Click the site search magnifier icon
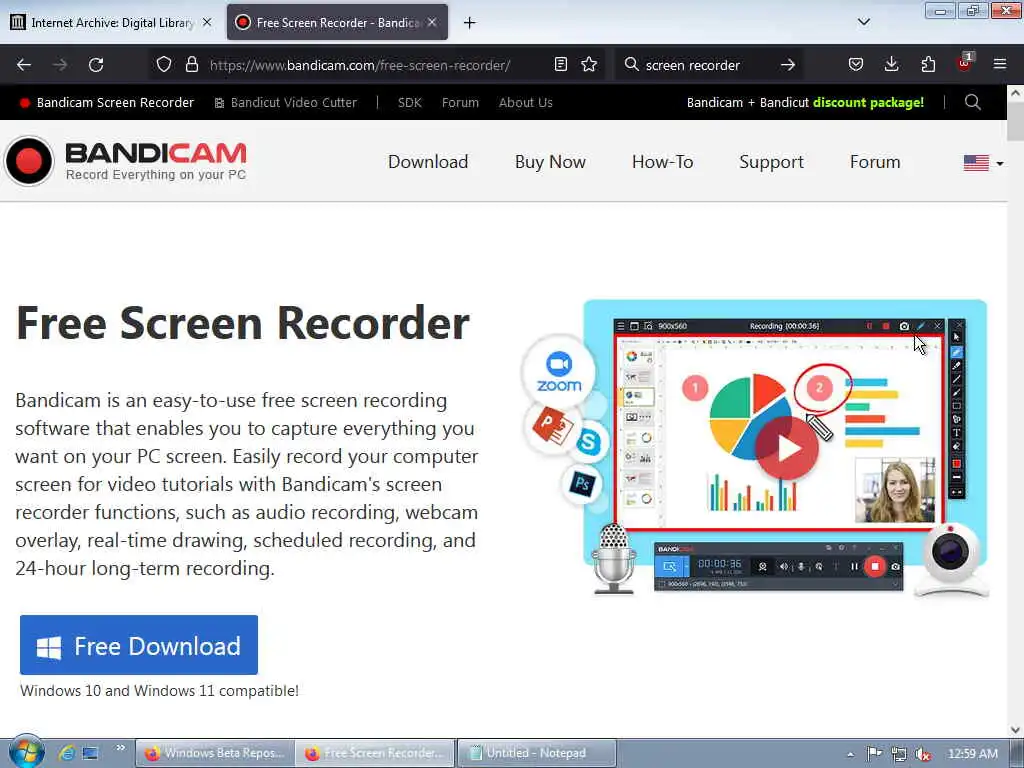Screen dimensions: 1024x768 coord(972,103)
